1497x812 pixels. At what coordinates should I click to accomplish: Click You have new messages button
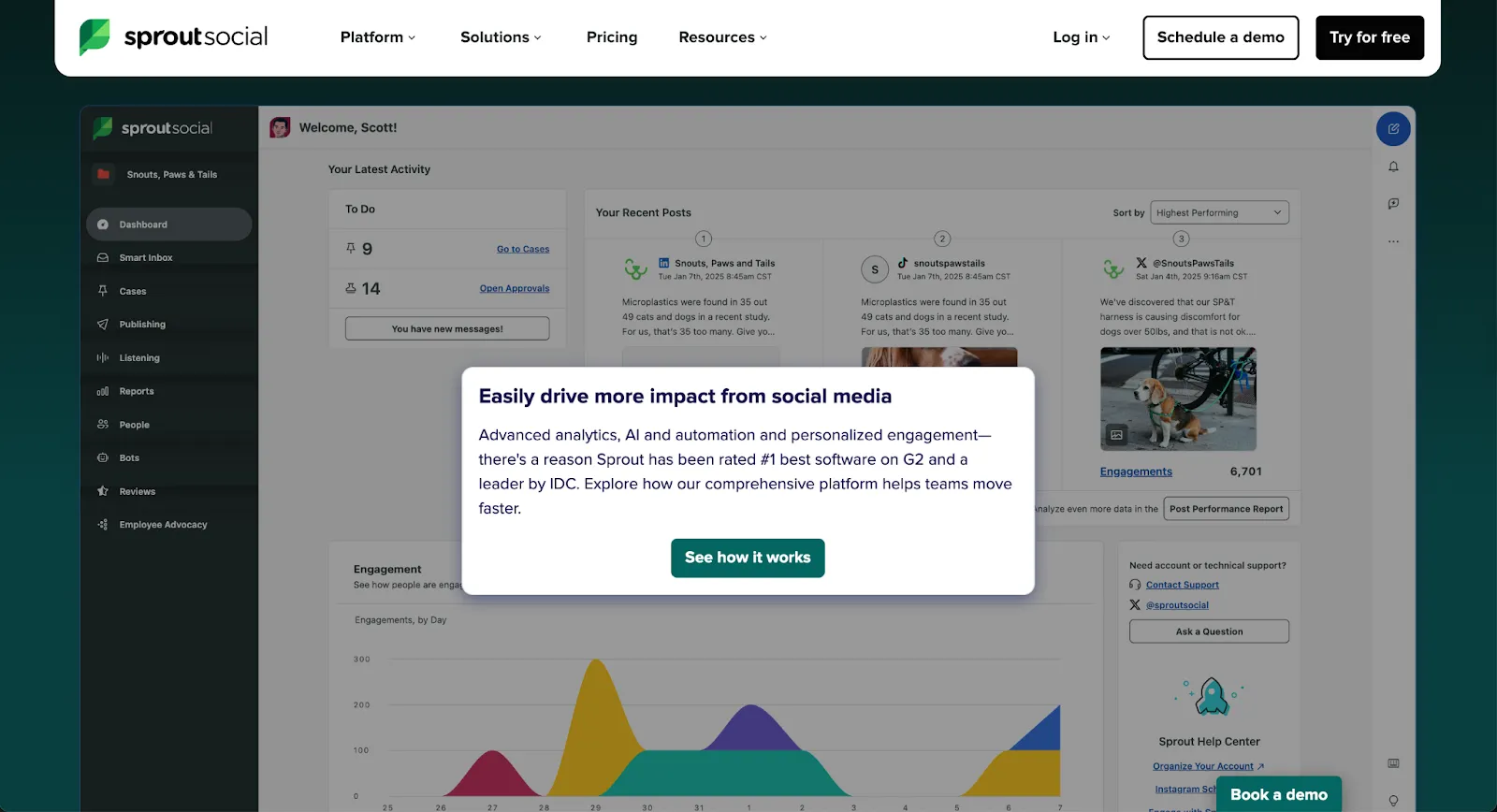(447, 328)
